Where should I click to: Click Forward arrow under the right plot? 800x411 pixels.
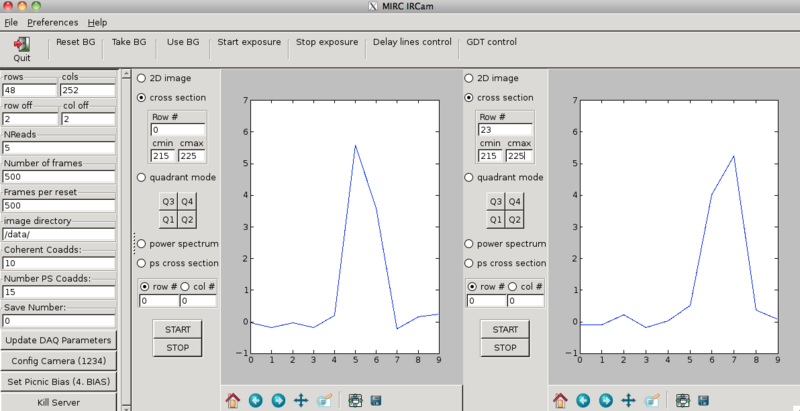click(606, 400)
